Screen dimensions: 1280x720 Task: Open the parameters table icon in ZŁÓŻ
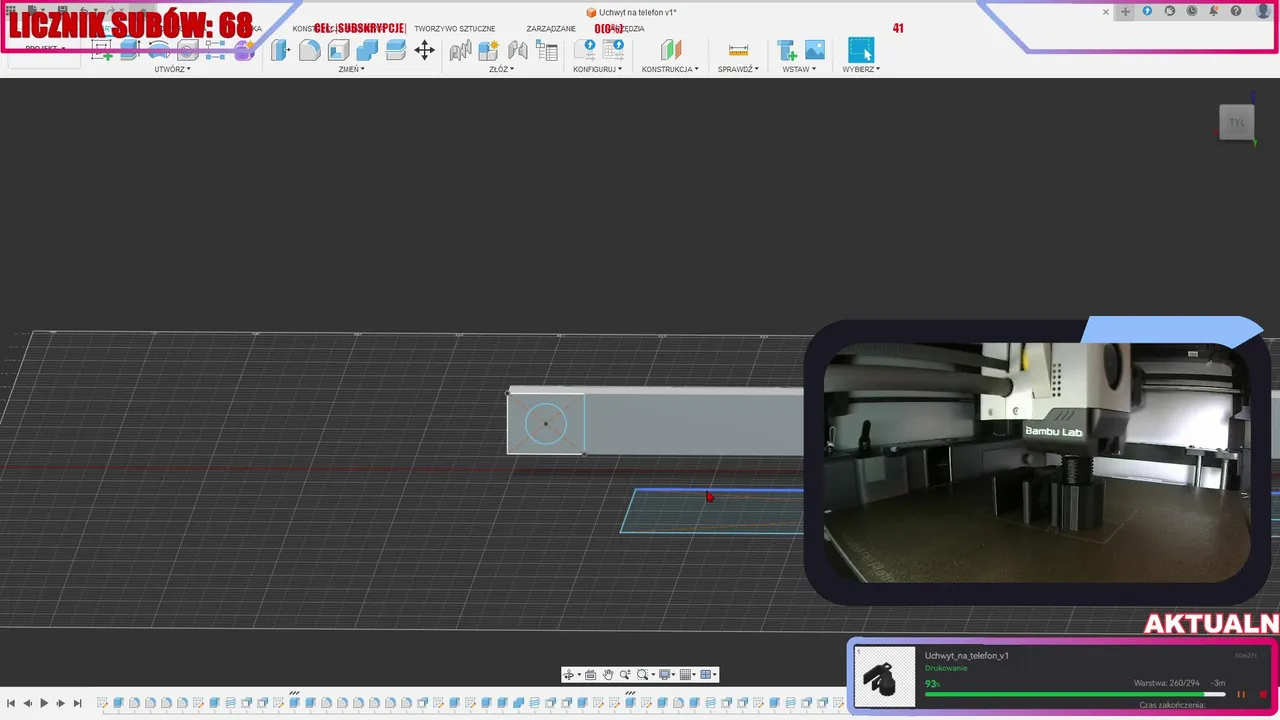[x=547, y=50]
